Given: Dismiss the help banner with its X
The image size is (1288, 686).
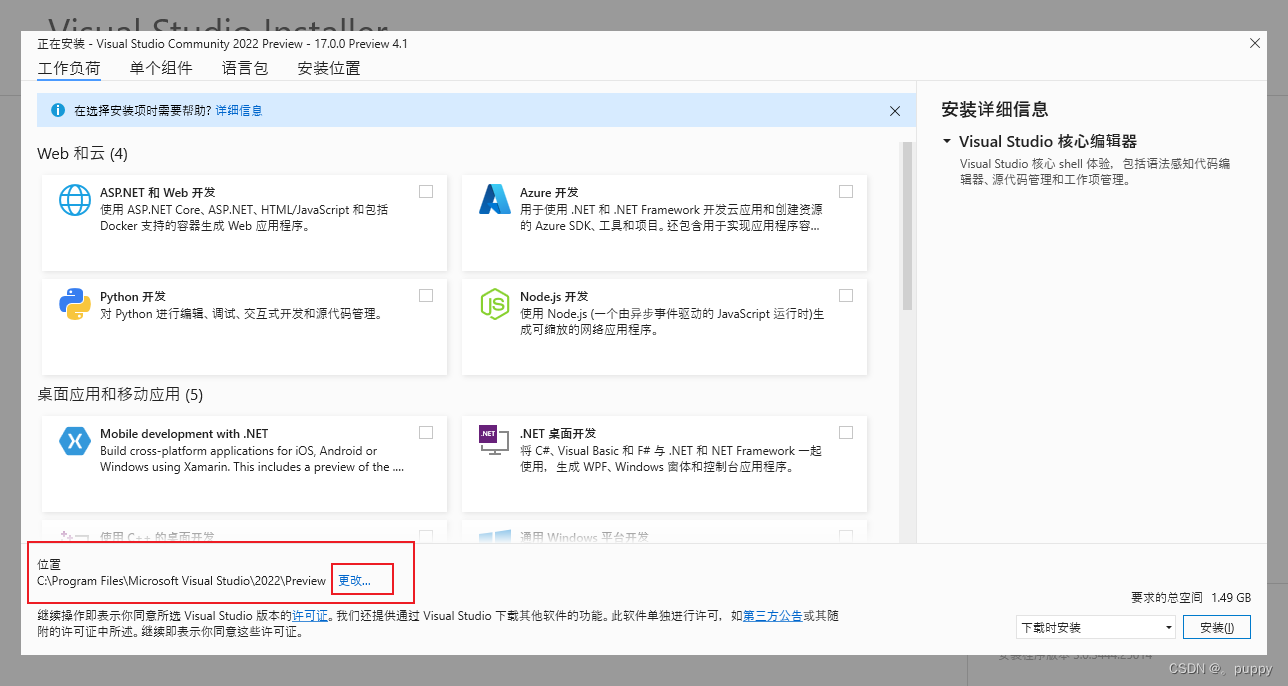Looking at the screenshot, I should [x=895, y=110].
